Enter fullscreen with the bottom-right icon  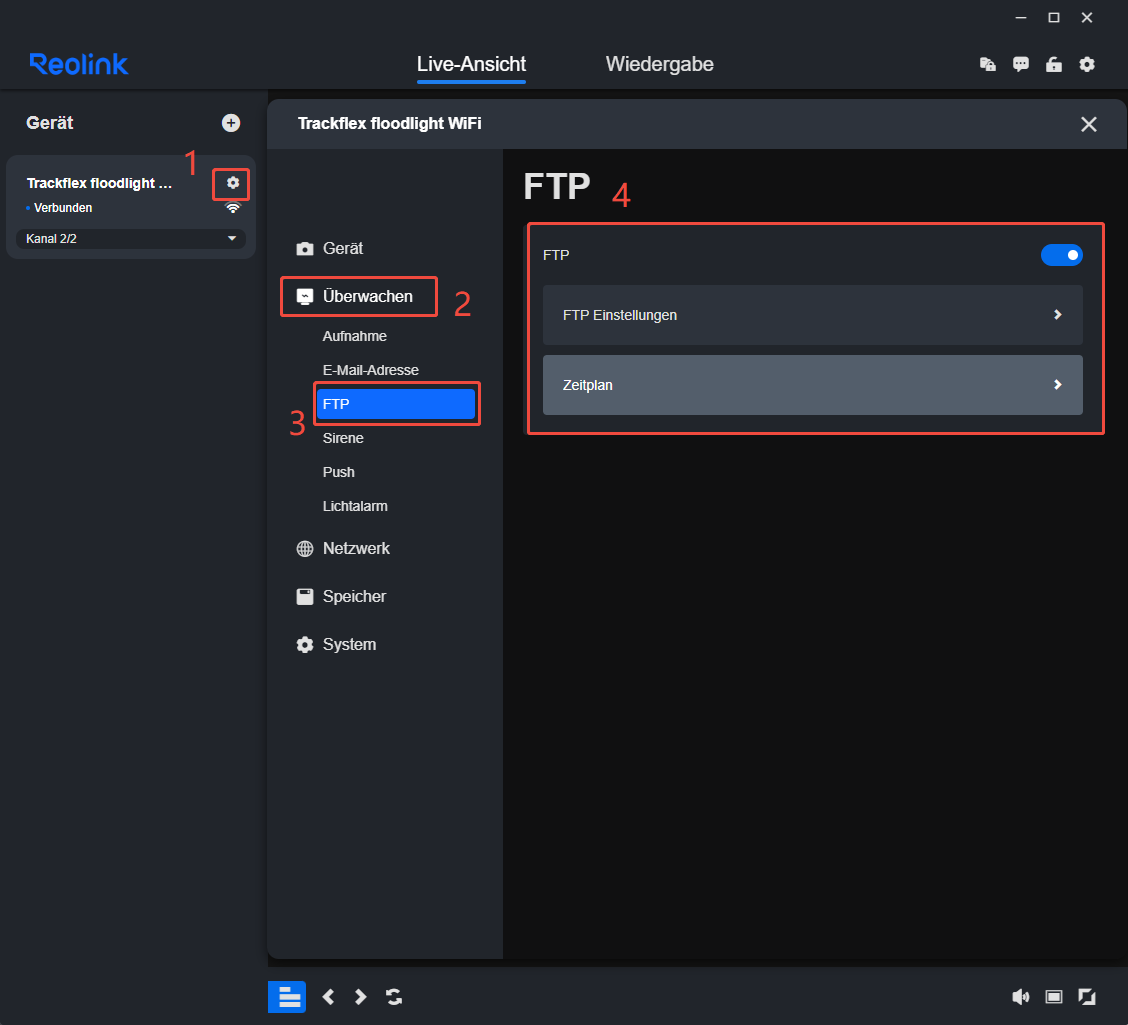[x=1087, y=997]
